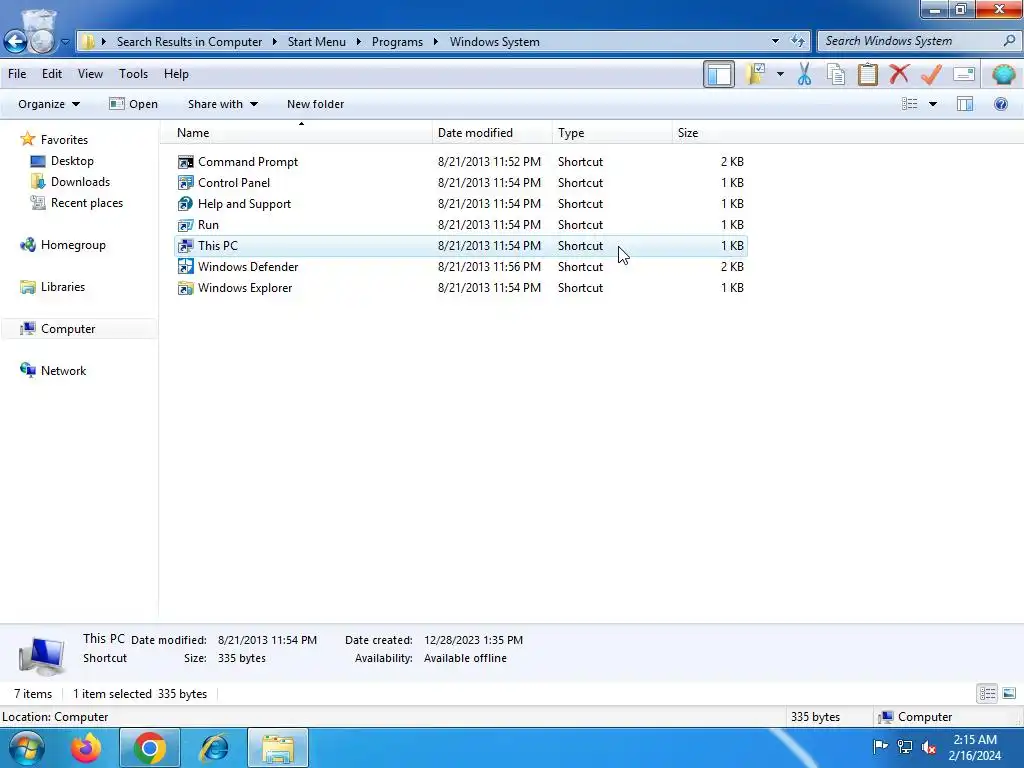Open the view options dropdown arrow
Screen dimensions: 1024x768
(933, 104)
